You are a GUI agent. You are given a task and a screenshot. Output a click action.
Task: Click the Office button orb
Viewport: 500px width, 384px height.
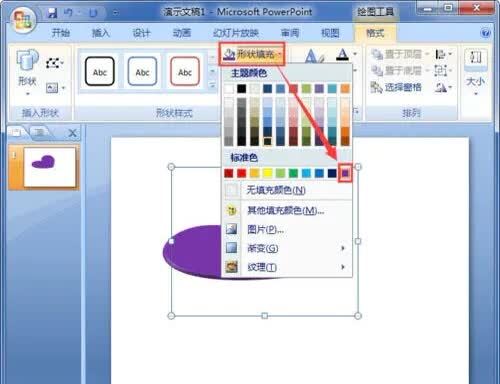[23, 20]
